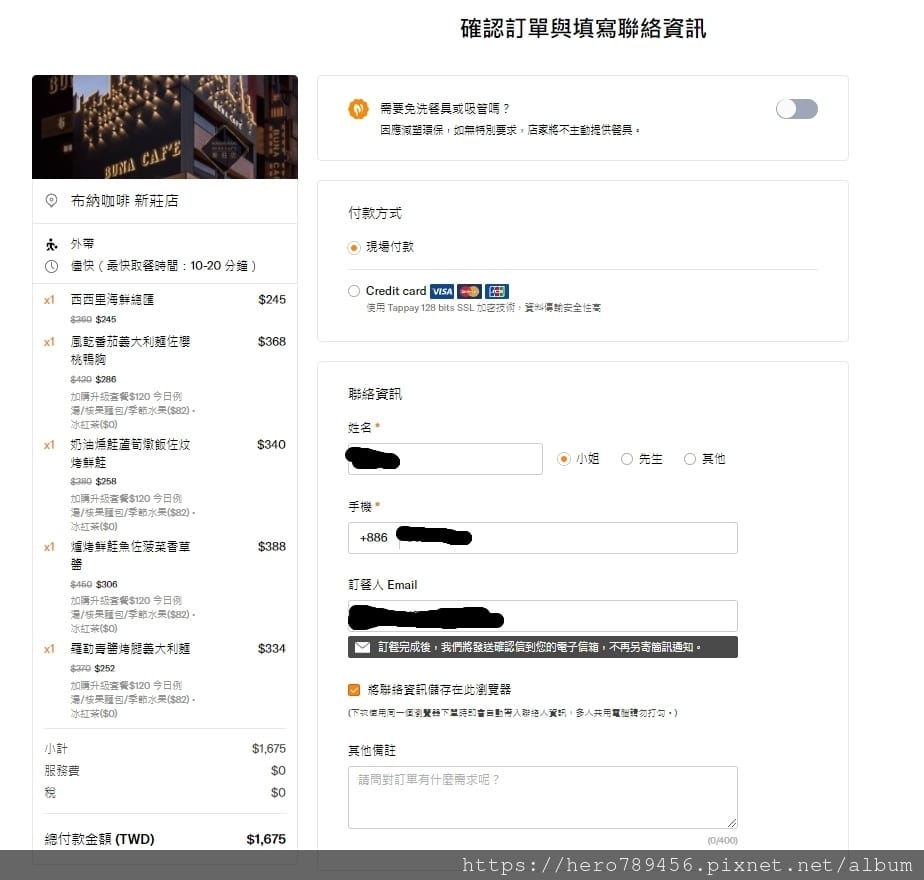Click the orange eco-friendly leaf icon

point(358,108)
